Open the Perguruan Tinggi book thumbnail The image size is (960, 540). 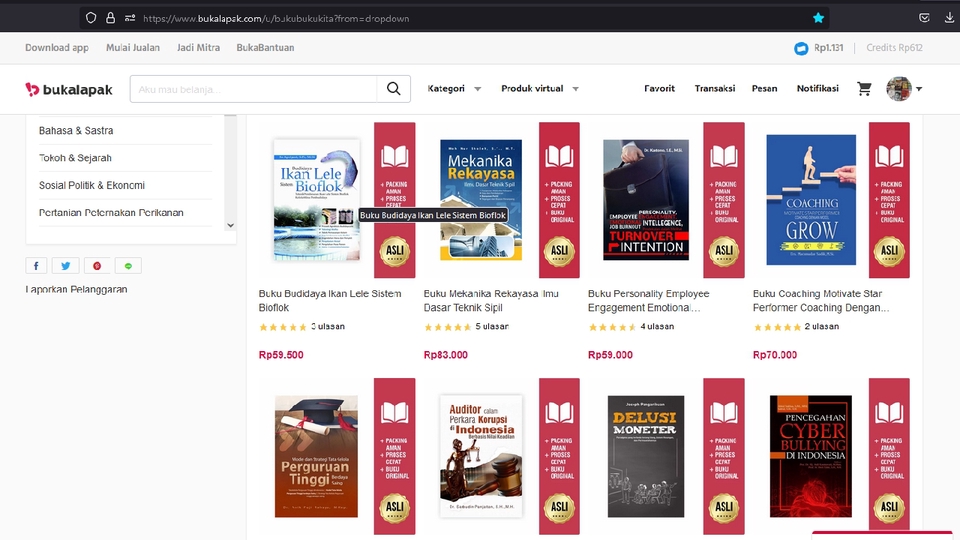pos(316,457)
